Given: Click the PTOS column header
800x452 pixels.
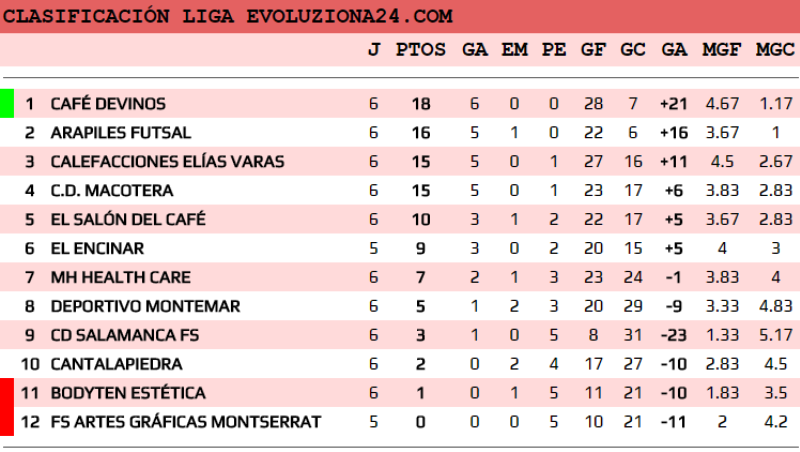Looking at the screenshot, I should [421, 49].
